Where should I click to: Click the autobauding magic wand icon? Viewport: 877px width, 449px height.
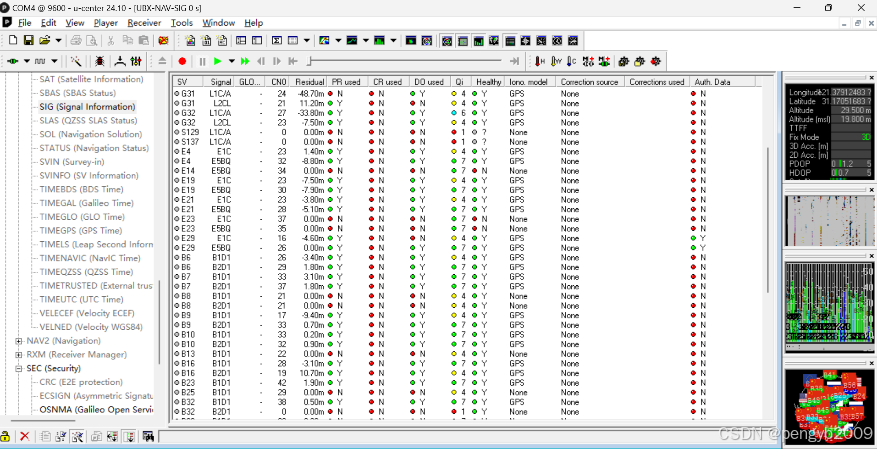tap(76, 61)
